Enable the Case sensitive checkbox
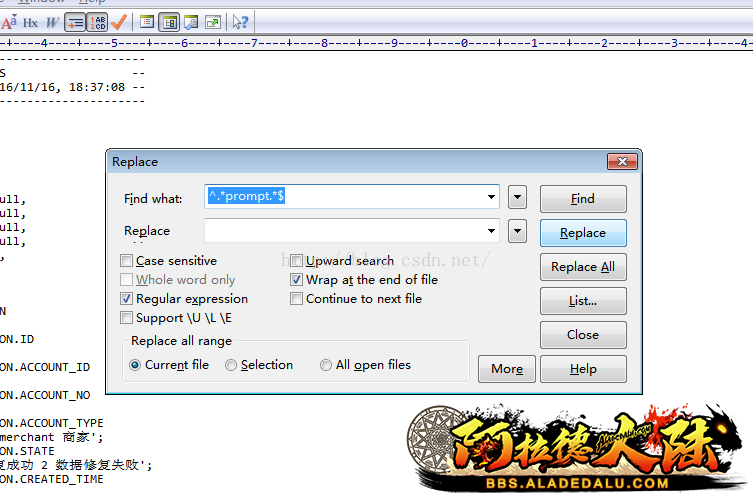The width and height of the screenshot is (753, 498). [127, 261]
